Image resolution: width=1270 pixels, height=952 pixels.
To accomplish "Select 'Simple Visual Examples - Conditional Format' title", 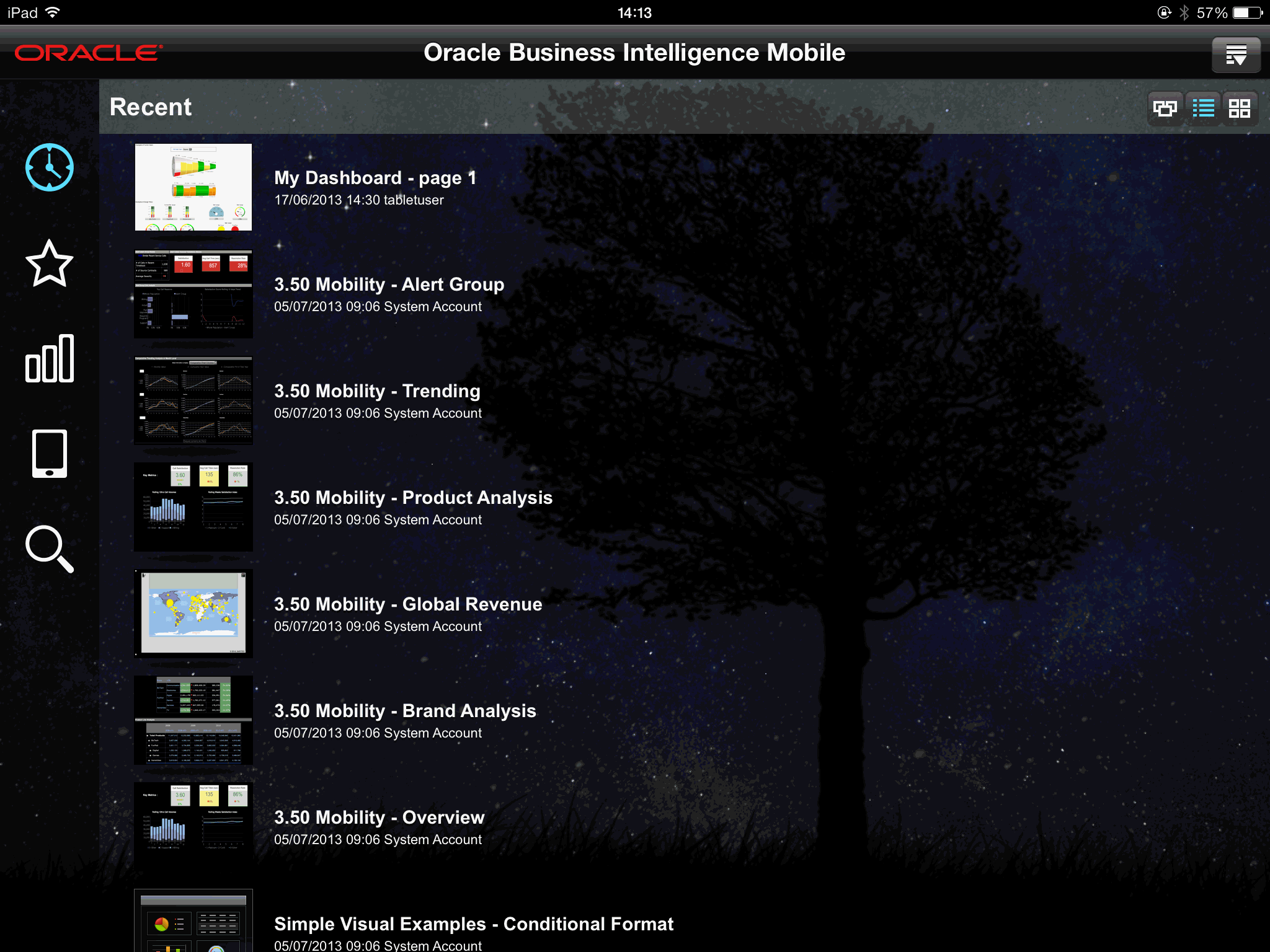I will [x=474, y=924].
